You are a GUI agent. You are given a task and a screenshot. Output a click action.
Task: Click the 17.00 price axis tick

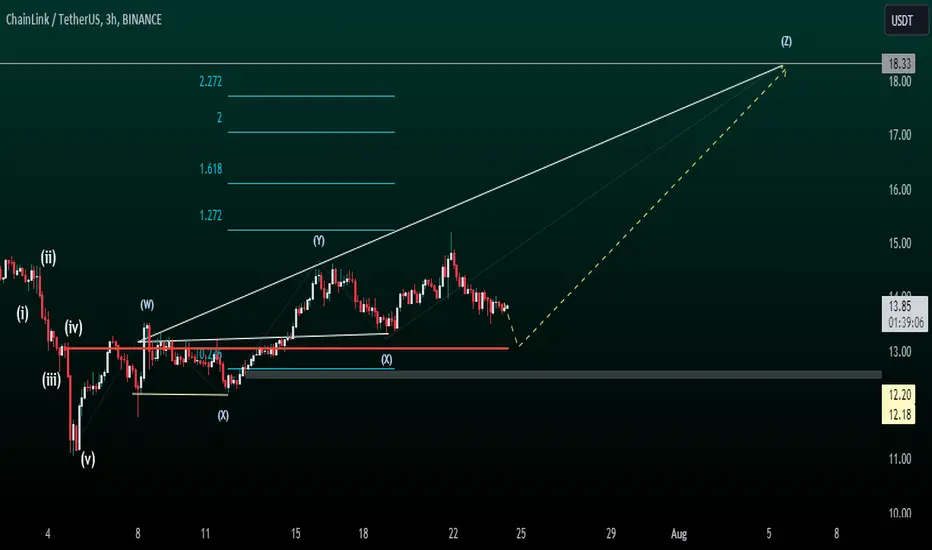(x=899, y=136)
